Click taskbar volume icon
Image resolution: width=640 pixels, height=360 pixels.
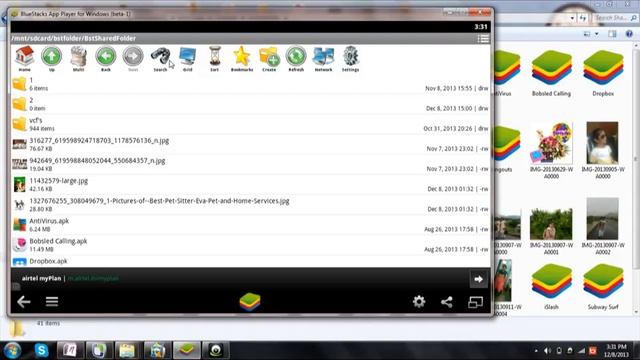pos(547,351)
